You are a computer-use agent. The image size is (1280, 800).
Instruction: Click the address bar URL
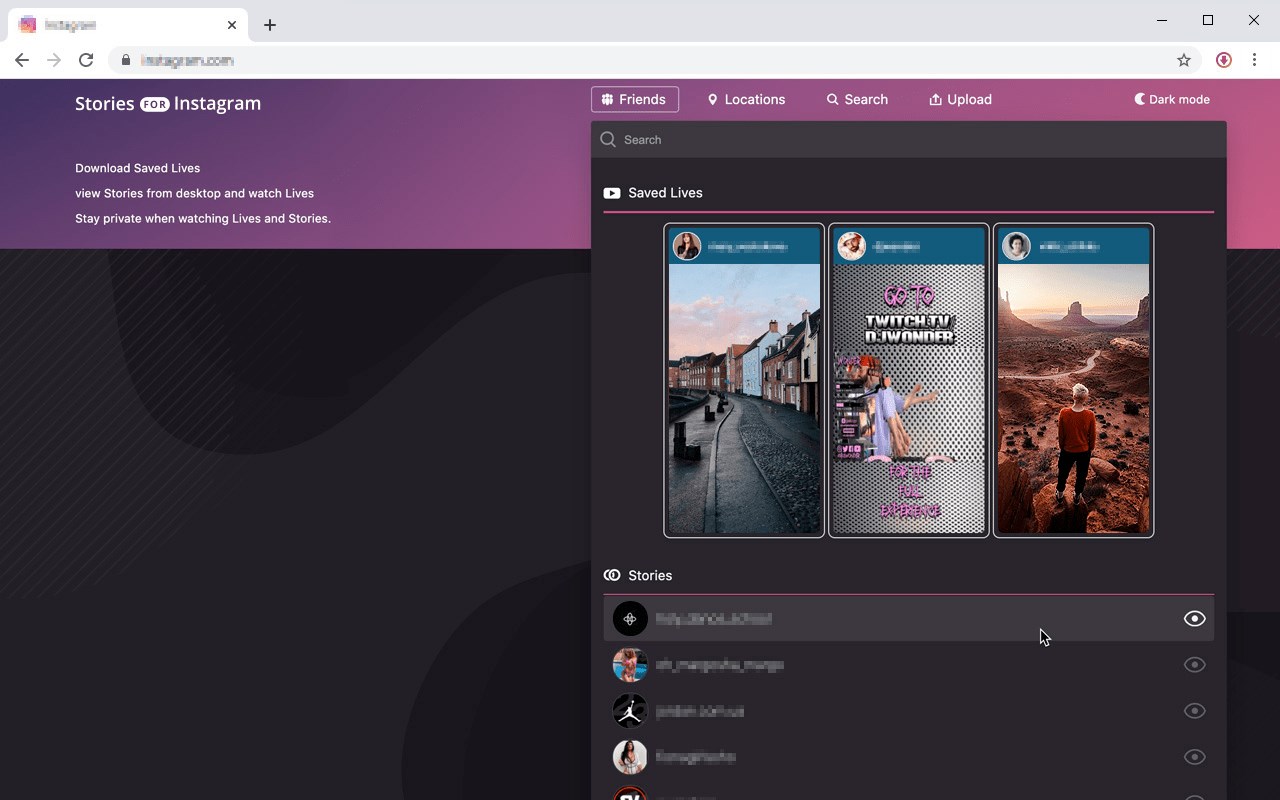187,60
